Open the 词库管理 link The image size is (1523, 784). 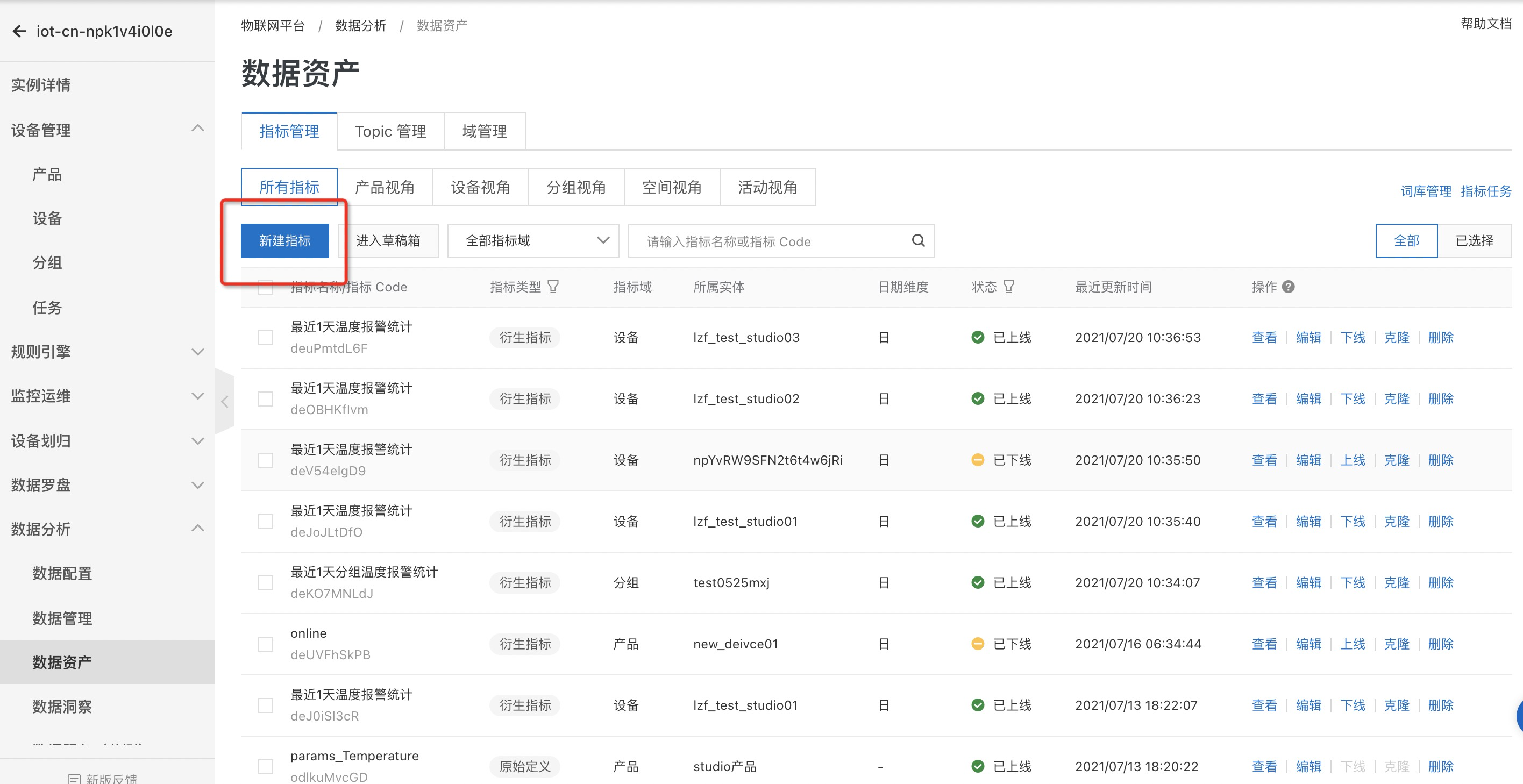pos(1426,191)
